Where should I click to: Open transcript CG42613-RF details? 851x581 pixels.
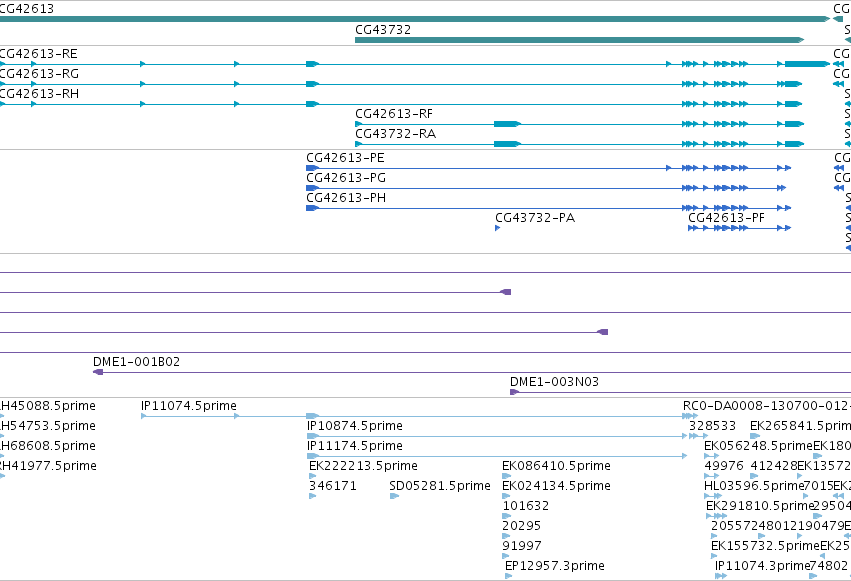(x=394, y=114)
